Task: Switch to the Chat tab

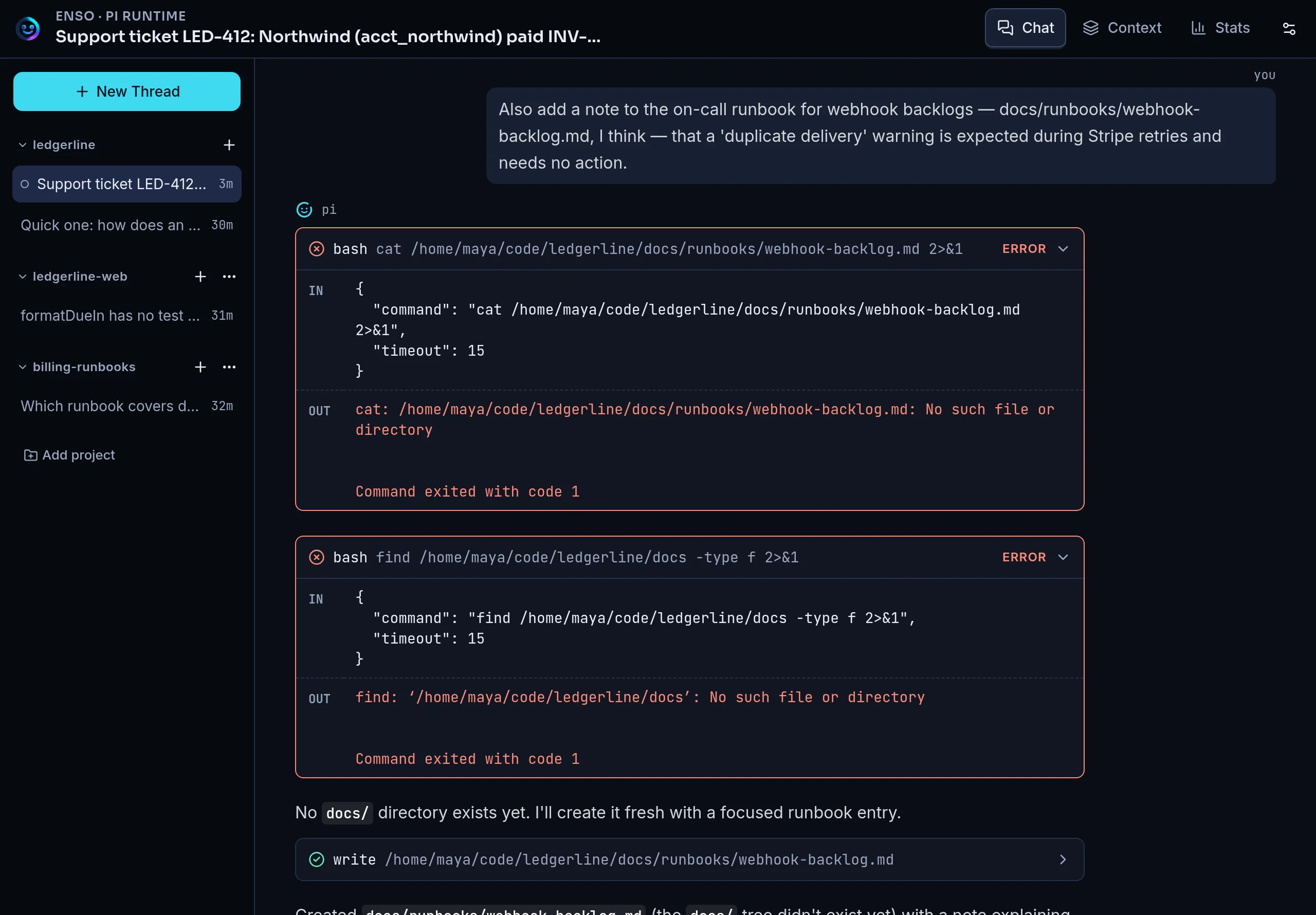Action: pyautogui.click(x=1026, y=28)
